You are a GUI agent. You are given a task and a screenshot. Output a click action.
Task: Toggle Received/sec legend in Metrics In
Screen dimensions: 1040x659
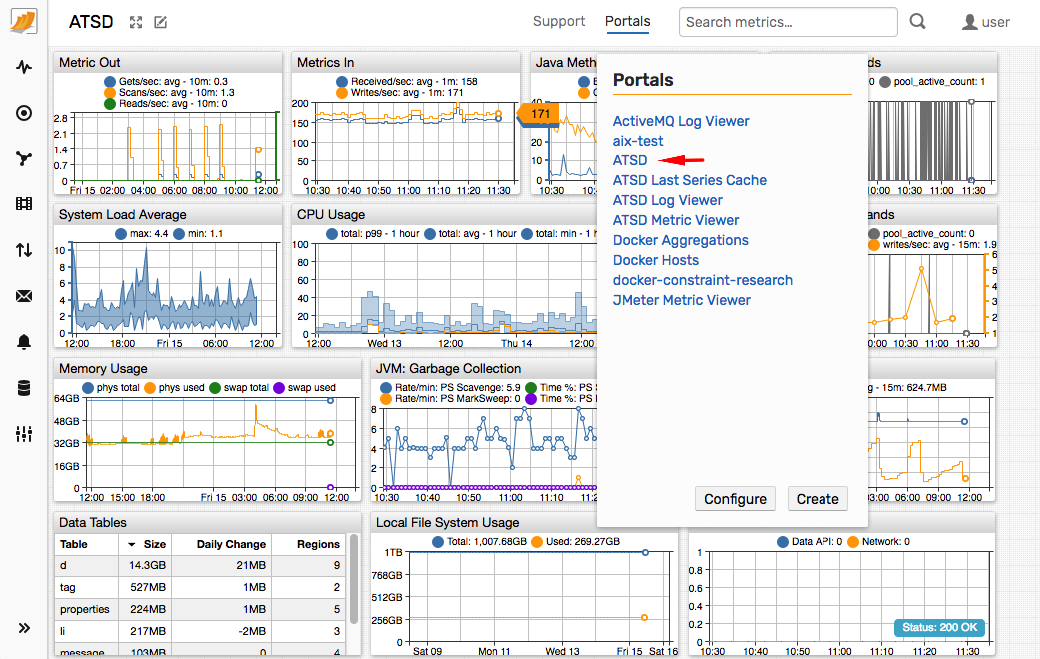pos(407,82)
